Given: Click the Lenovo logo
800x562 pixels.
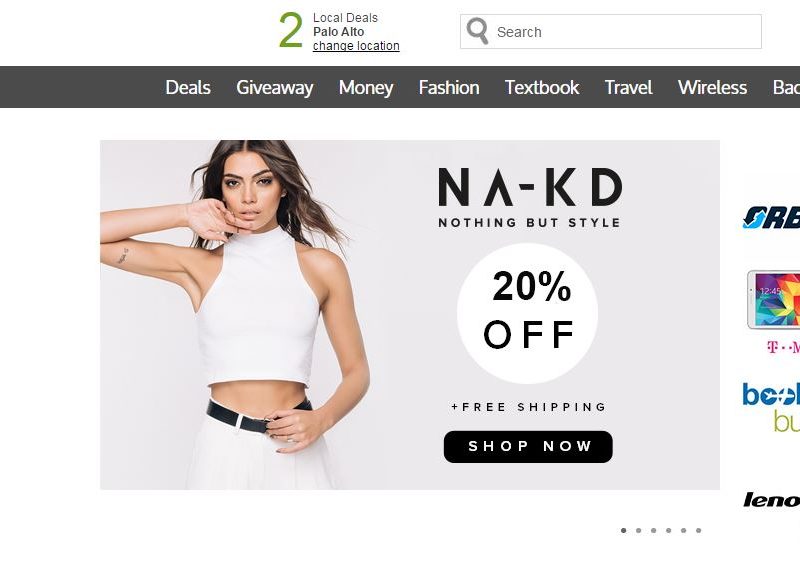Looking at the screenshot, I should point(771,500).
